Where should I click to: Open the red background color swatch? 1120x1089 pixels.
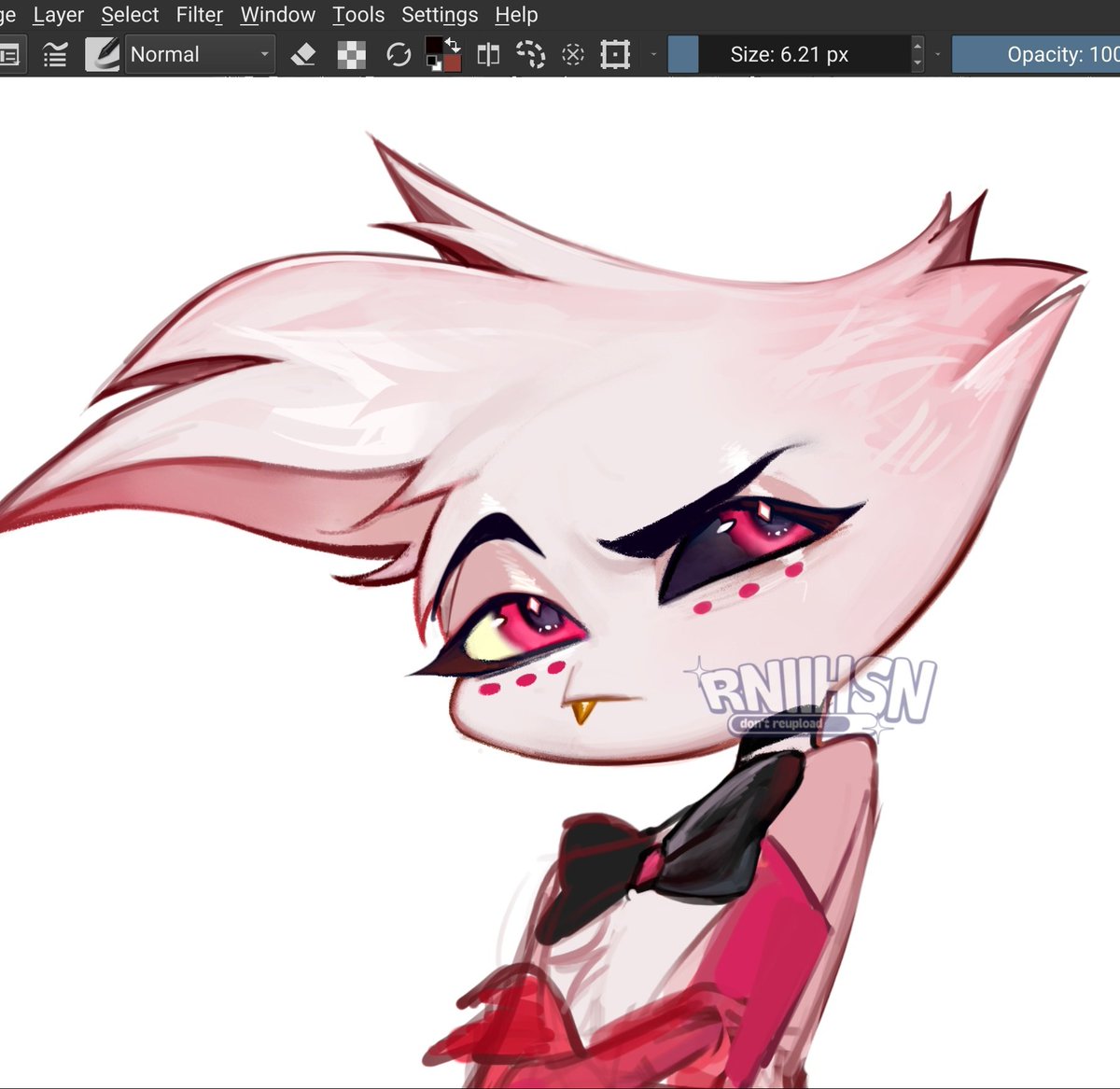452,63
